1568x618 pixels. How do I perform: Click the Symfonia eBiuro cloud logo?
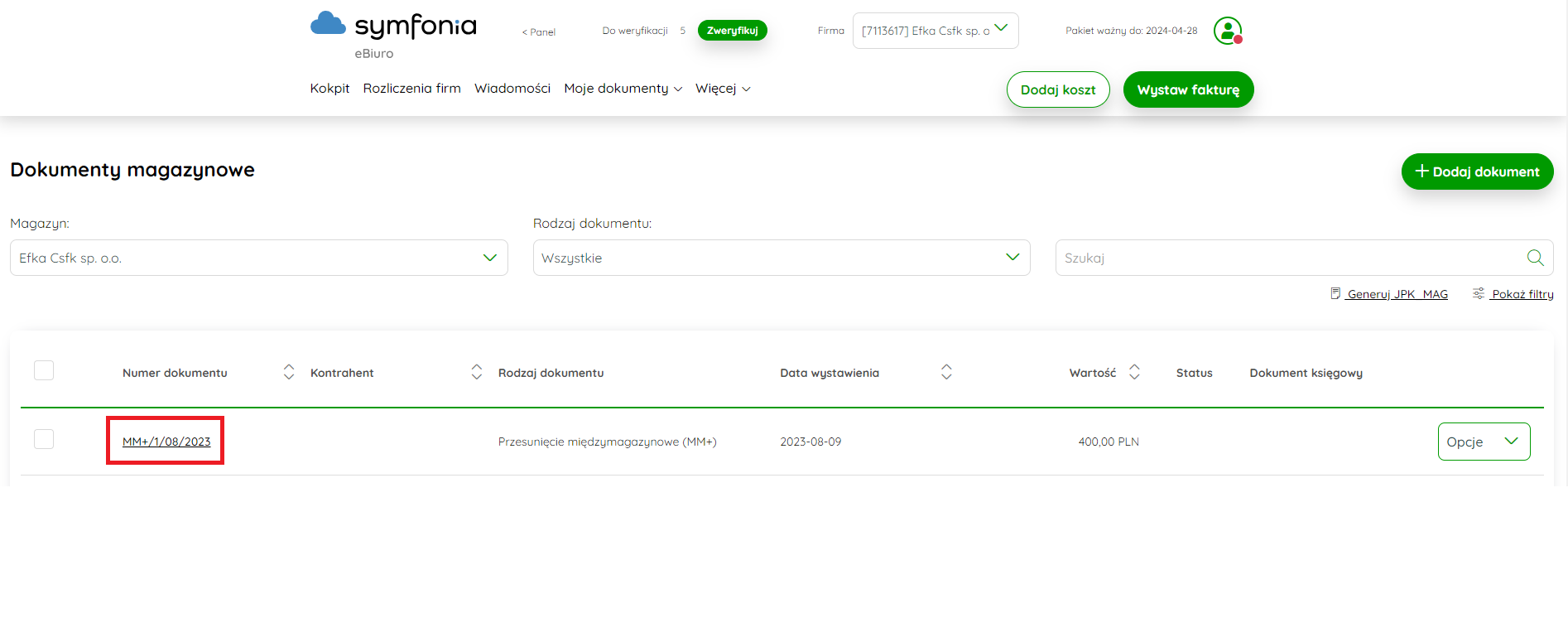(393, 35)
